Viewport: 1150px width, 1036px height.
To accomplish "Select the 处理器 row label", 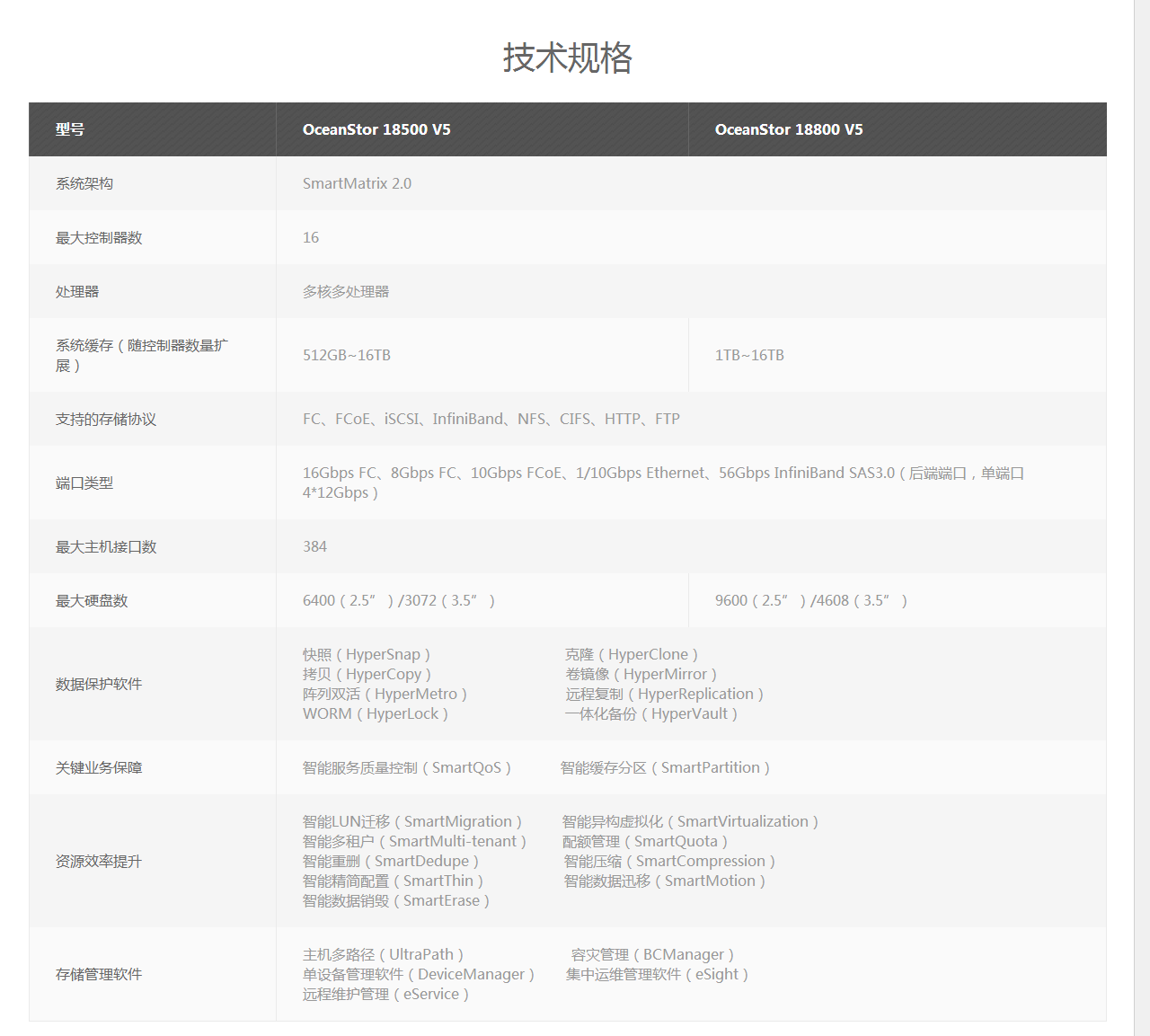I will click(77, 291).
